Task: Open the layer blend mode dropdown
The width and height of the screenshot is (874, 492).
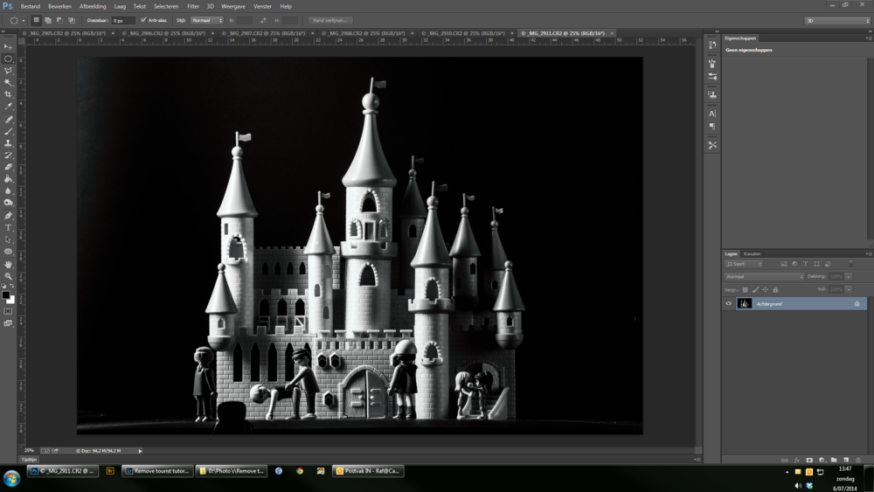Action: click(764, 276)
